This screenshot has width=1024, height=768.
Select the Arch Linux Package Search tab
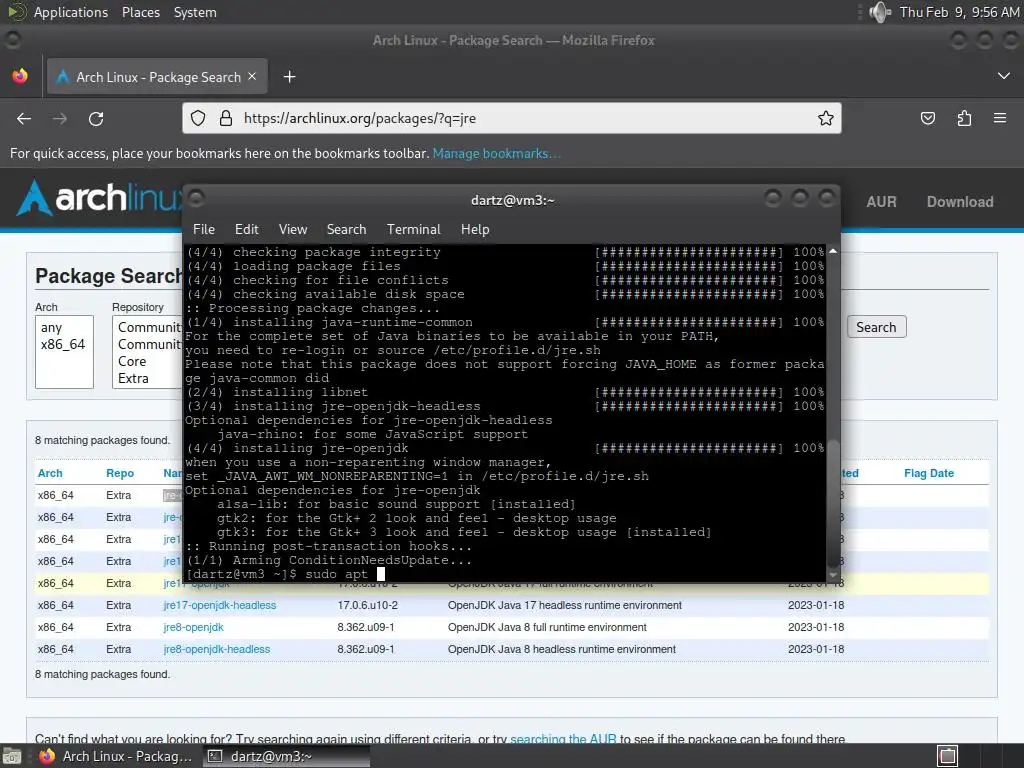click(x=157, y=77)
